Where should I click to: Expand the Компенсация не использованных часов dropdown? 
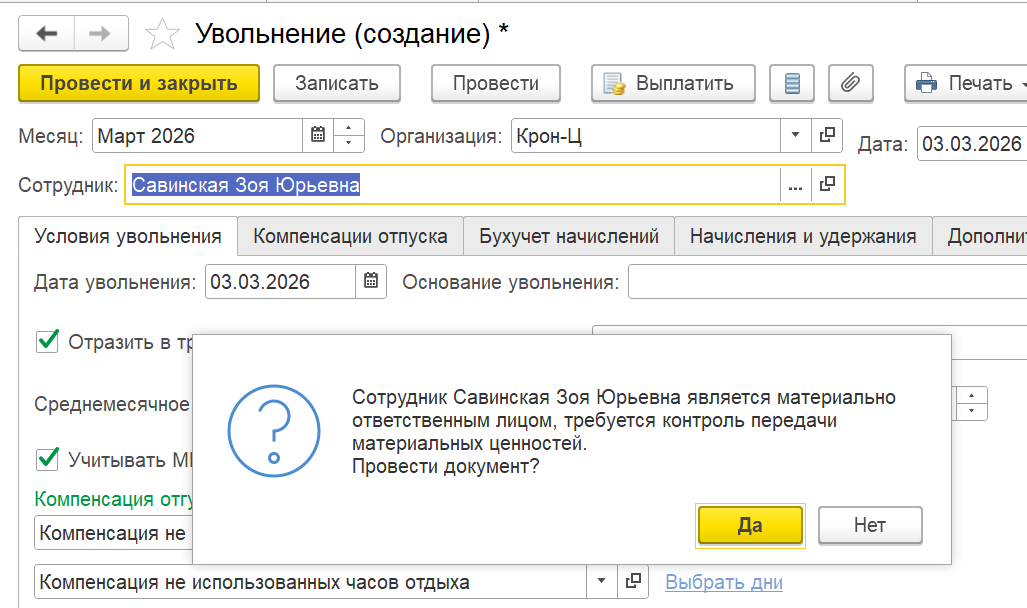[x=601, y=582]
